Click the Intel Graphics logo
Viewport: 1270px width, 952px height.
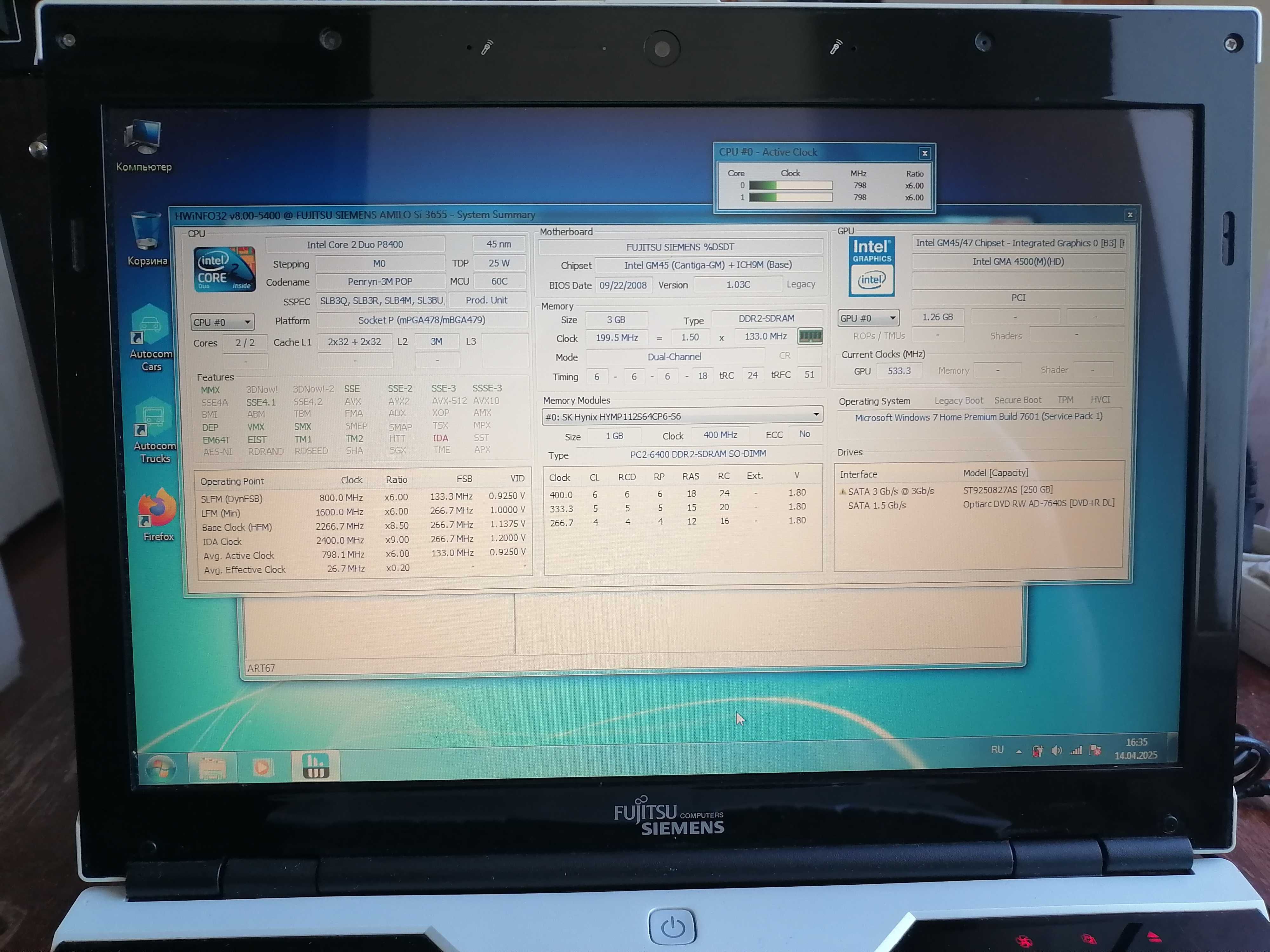[872, 266]
